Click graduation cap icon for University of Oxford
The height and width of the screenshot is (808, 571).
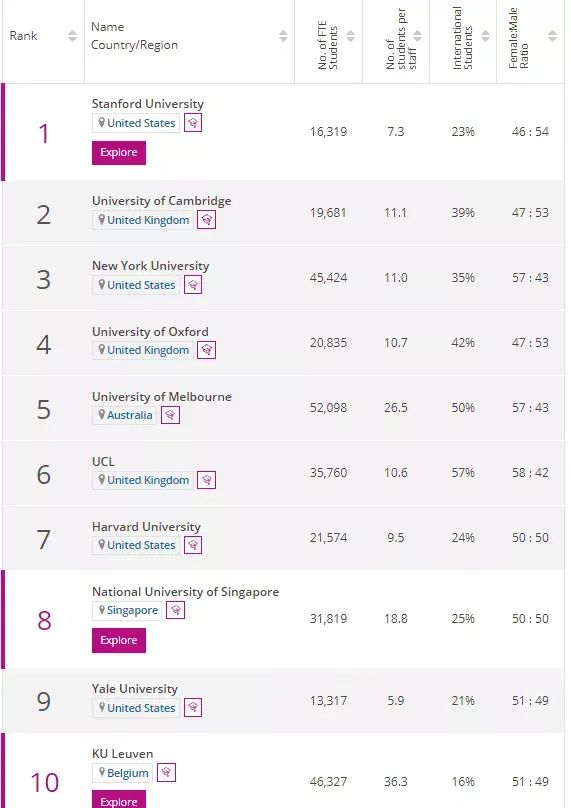tap(207, 350)
